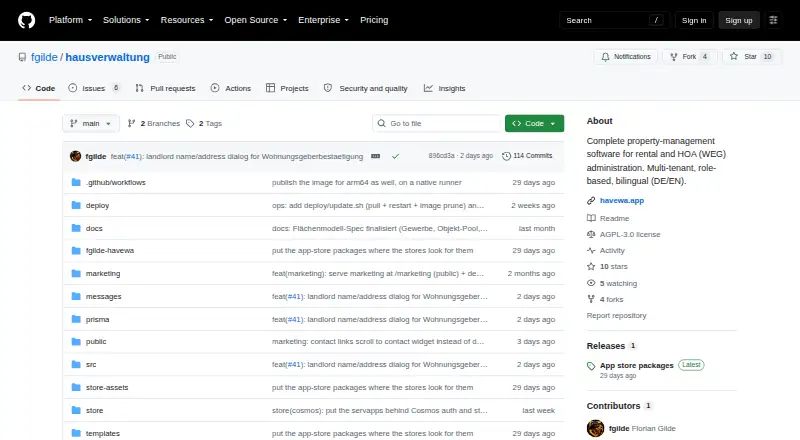Click the link icon beside havewa.app
The height and width of the screenshot is (440, 800).
(591, 201)
